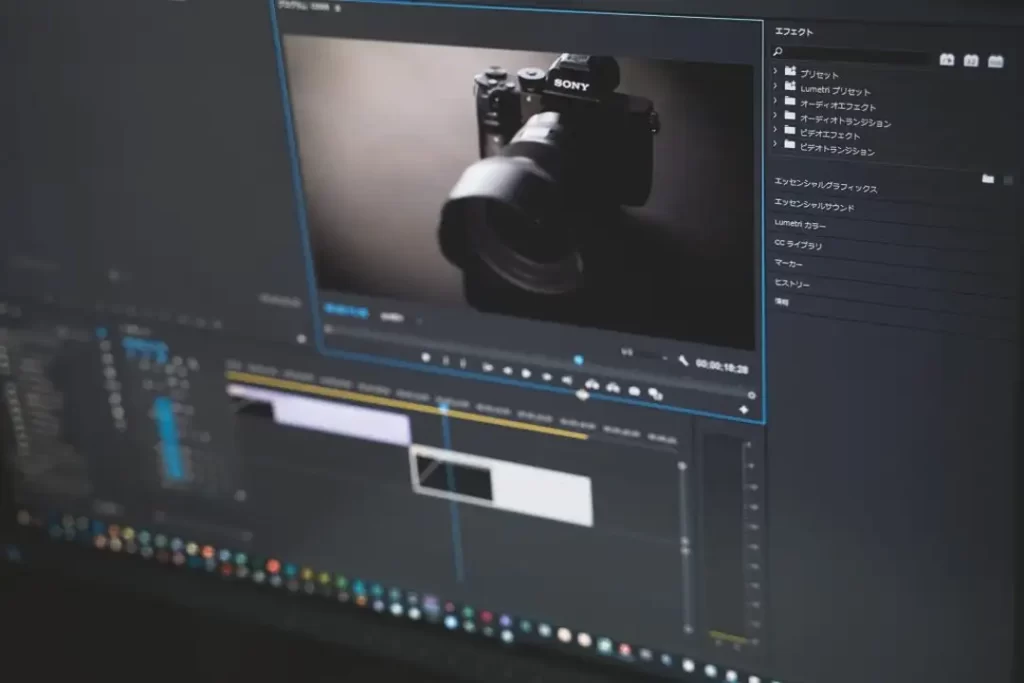The width and height of the screenshot is (1024, 683).
Task: Click the Lift button in monitor transport
Action: pyautogui.click(x=591, y=385)
